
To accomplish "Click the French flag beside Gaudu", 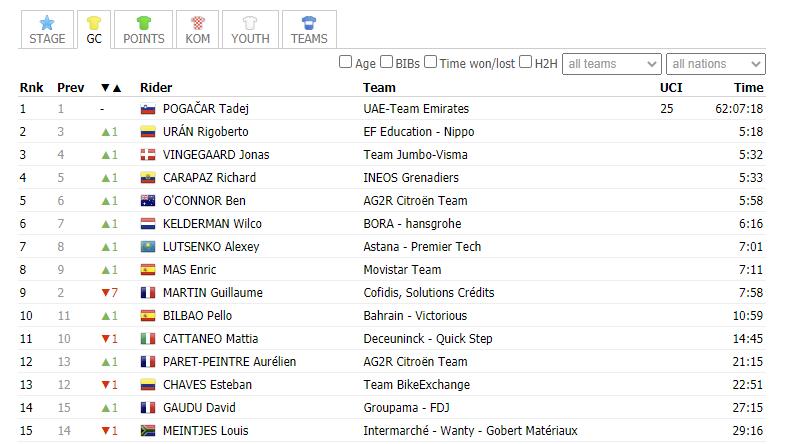I will click(148, 408).
